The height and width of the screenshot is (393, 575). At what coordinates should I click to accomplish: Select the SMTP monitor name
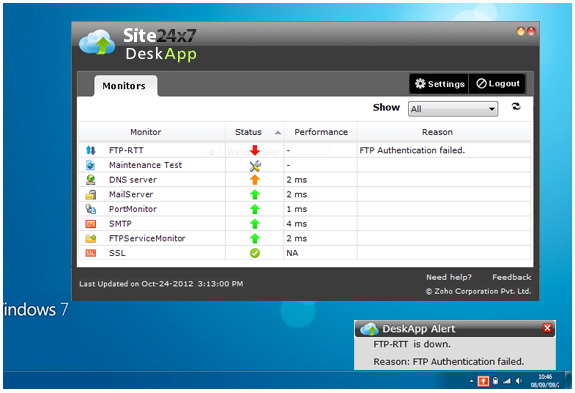point(120,224)
